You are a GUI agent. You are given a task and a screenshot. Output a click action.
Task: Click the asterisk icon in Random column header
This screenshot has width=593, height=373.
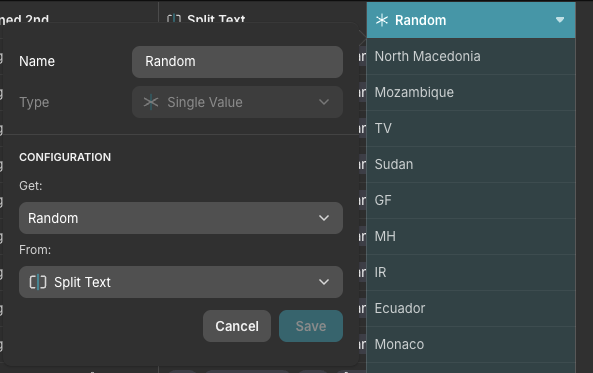pos(382,20)
